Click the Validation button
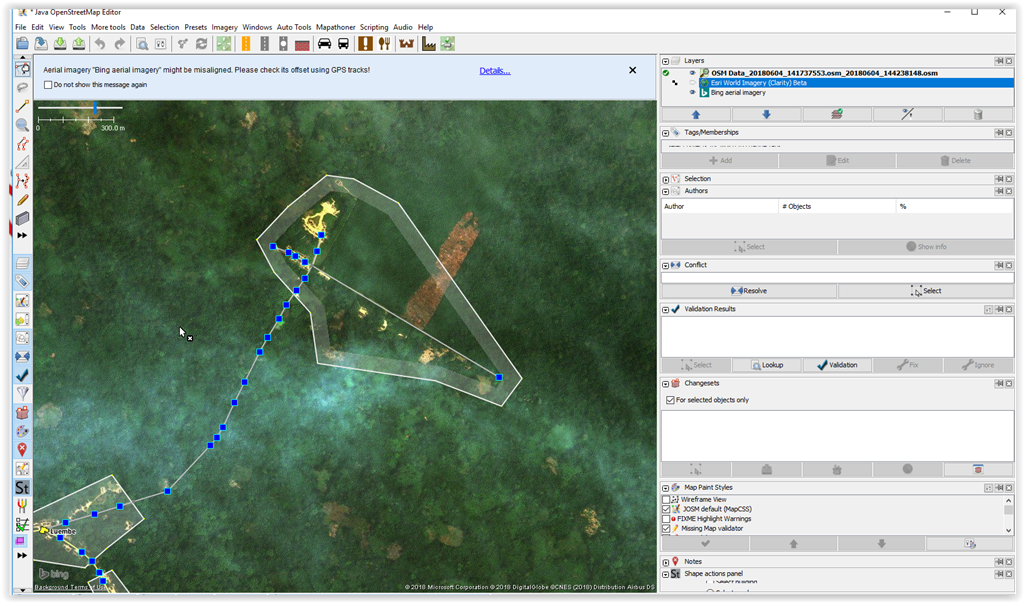The image size is (1024, 603). click(836, 365)
